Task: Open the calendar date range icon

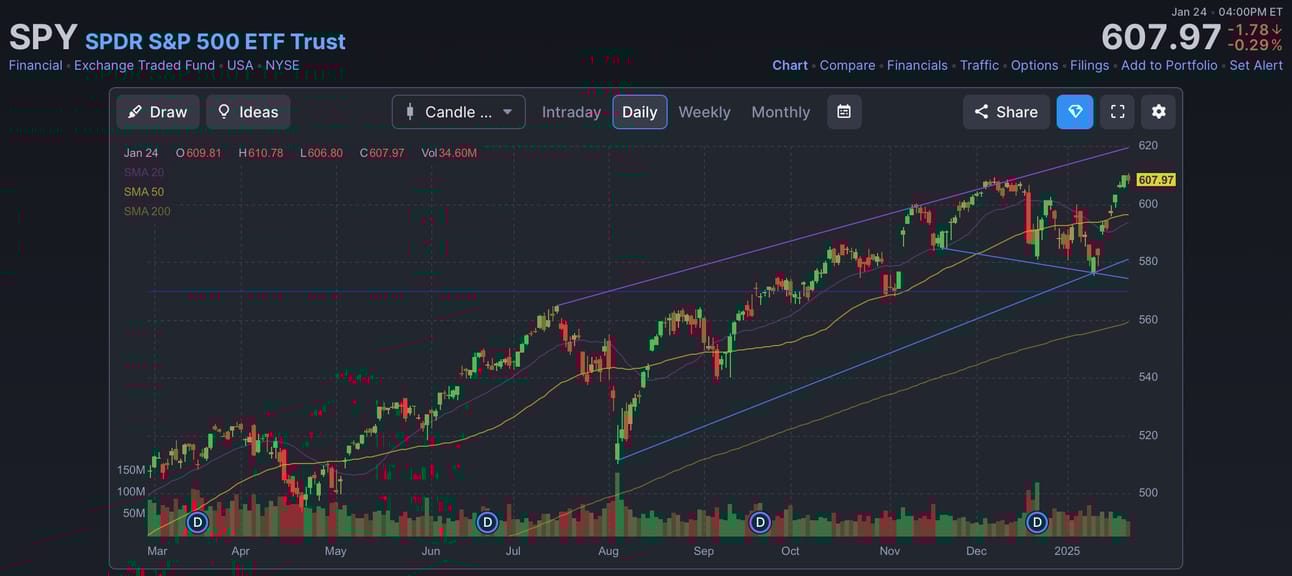Action: (x=844, y=112)
